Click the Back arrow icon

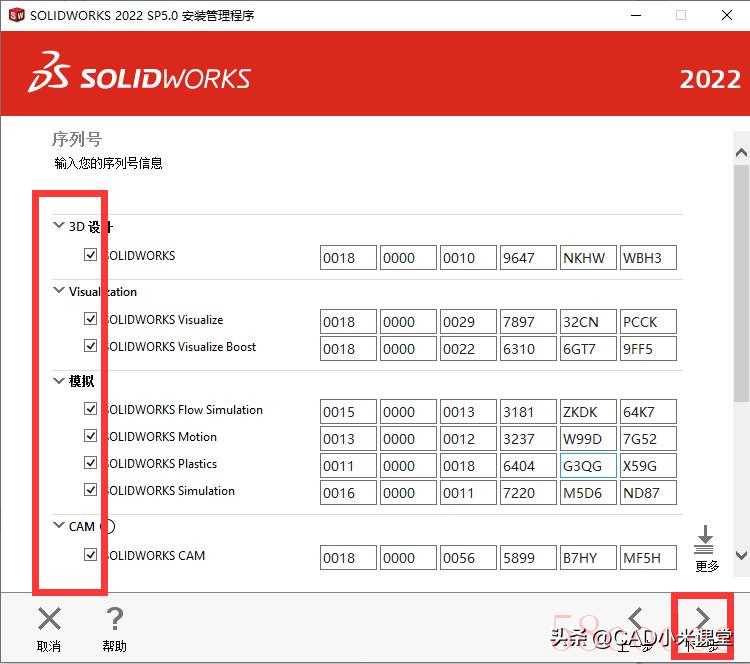click(636, 619)
